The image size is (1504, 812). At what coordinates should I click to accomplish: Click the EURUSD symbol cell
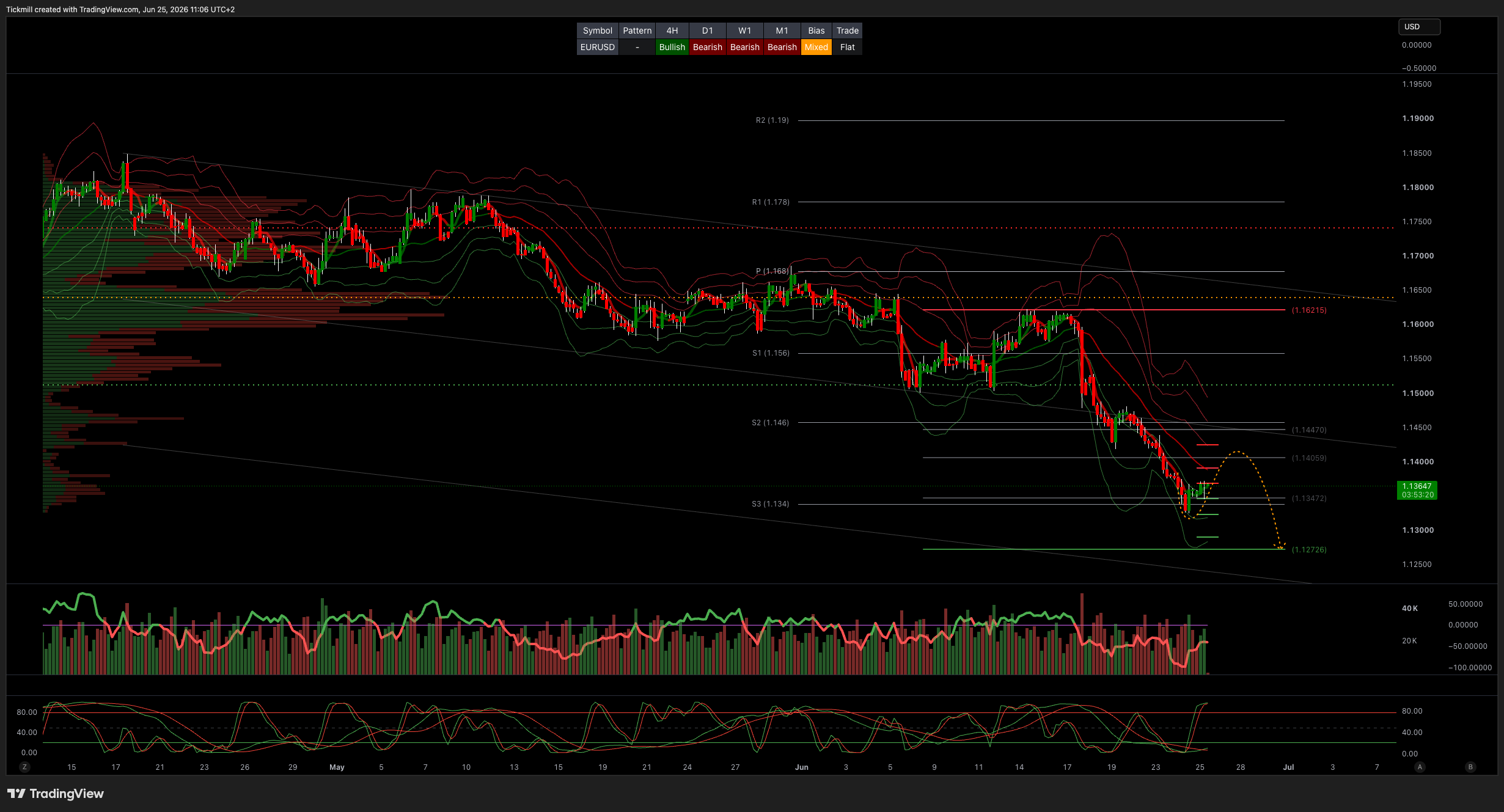[597, 47]
